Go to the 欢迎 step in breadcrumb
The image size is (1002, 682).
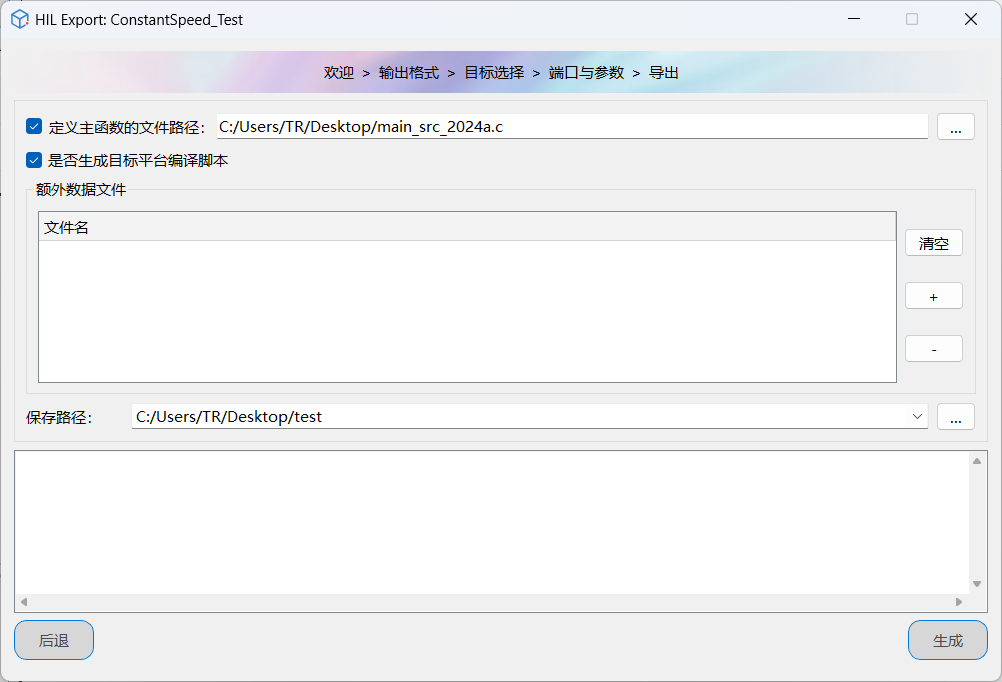pyautogui.click(x=339, y=73)
